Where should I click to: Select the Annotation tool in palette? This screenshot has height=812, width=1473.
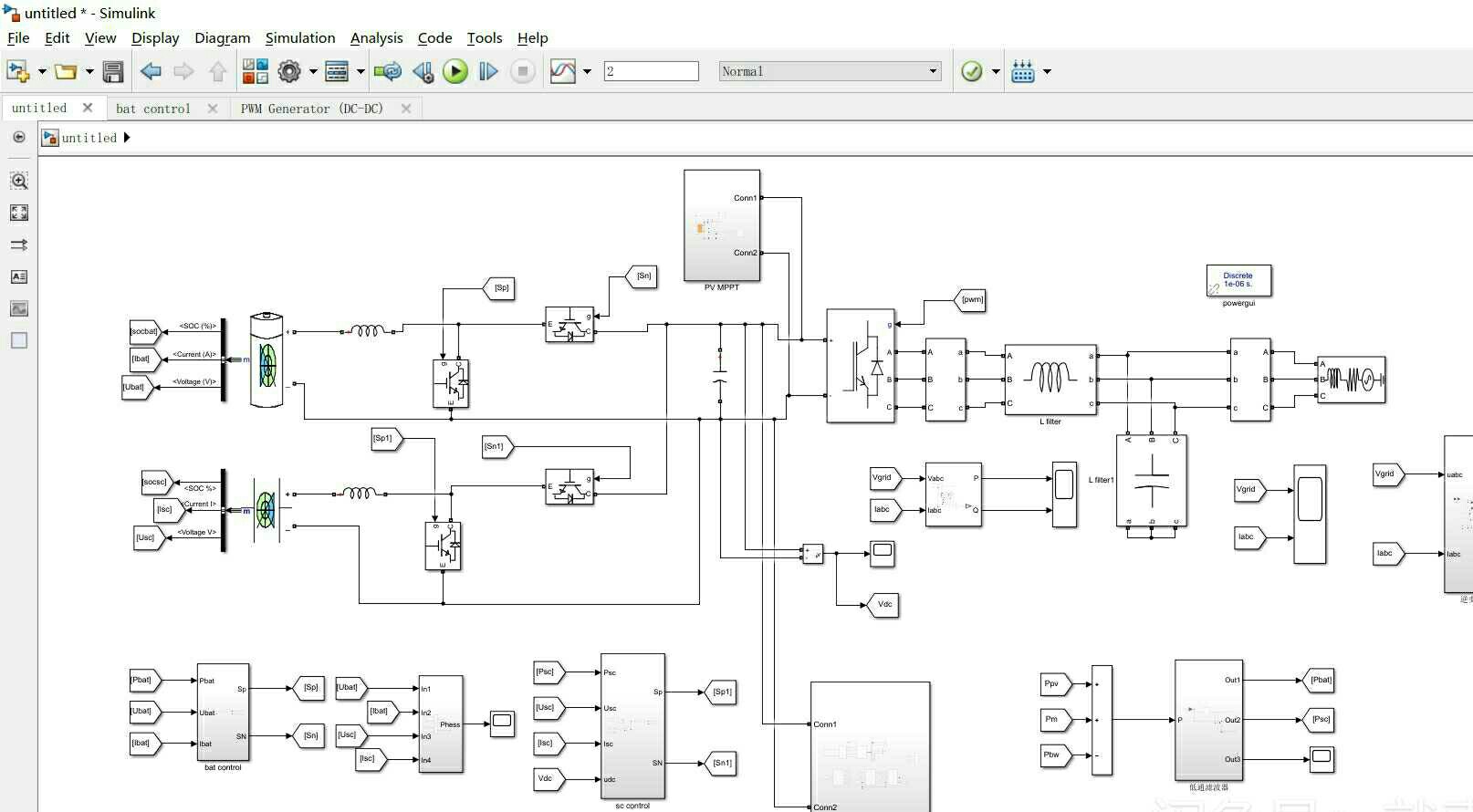pyautogui.click(x=19, y=276)
